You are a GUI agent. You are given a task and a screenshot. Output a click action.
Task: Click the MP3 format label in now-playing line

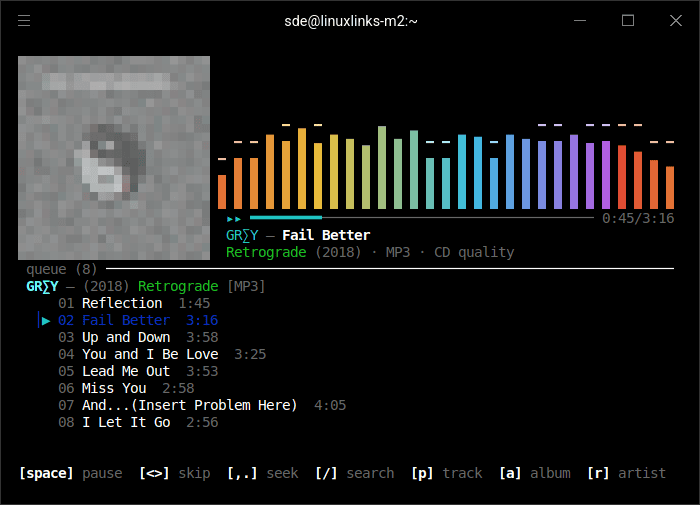point(398,252)
